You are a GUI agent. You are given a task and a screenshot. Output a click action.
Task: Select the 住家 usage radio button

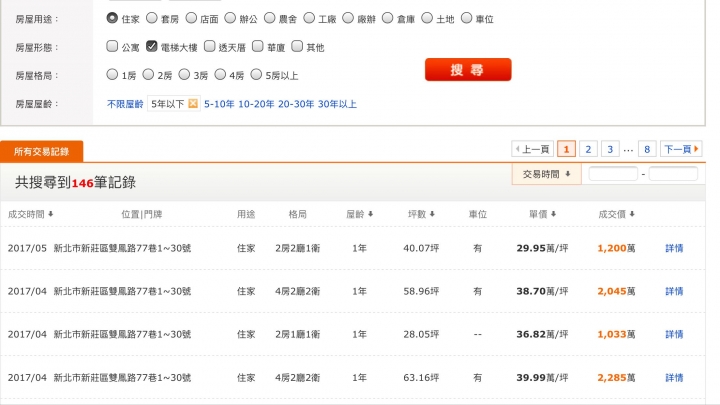point(112,18)
